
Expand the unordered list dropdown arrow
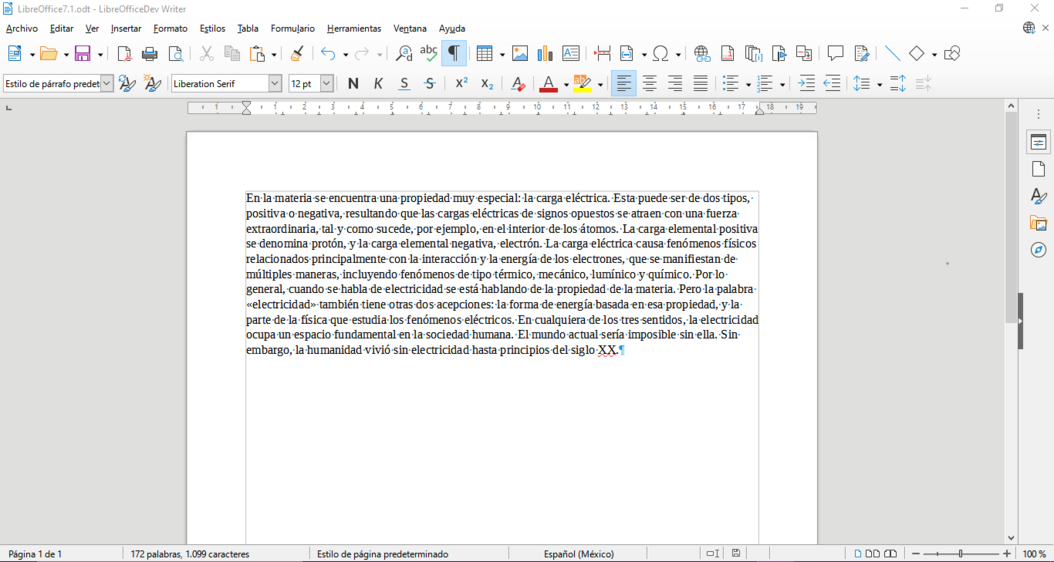point(748,85)
